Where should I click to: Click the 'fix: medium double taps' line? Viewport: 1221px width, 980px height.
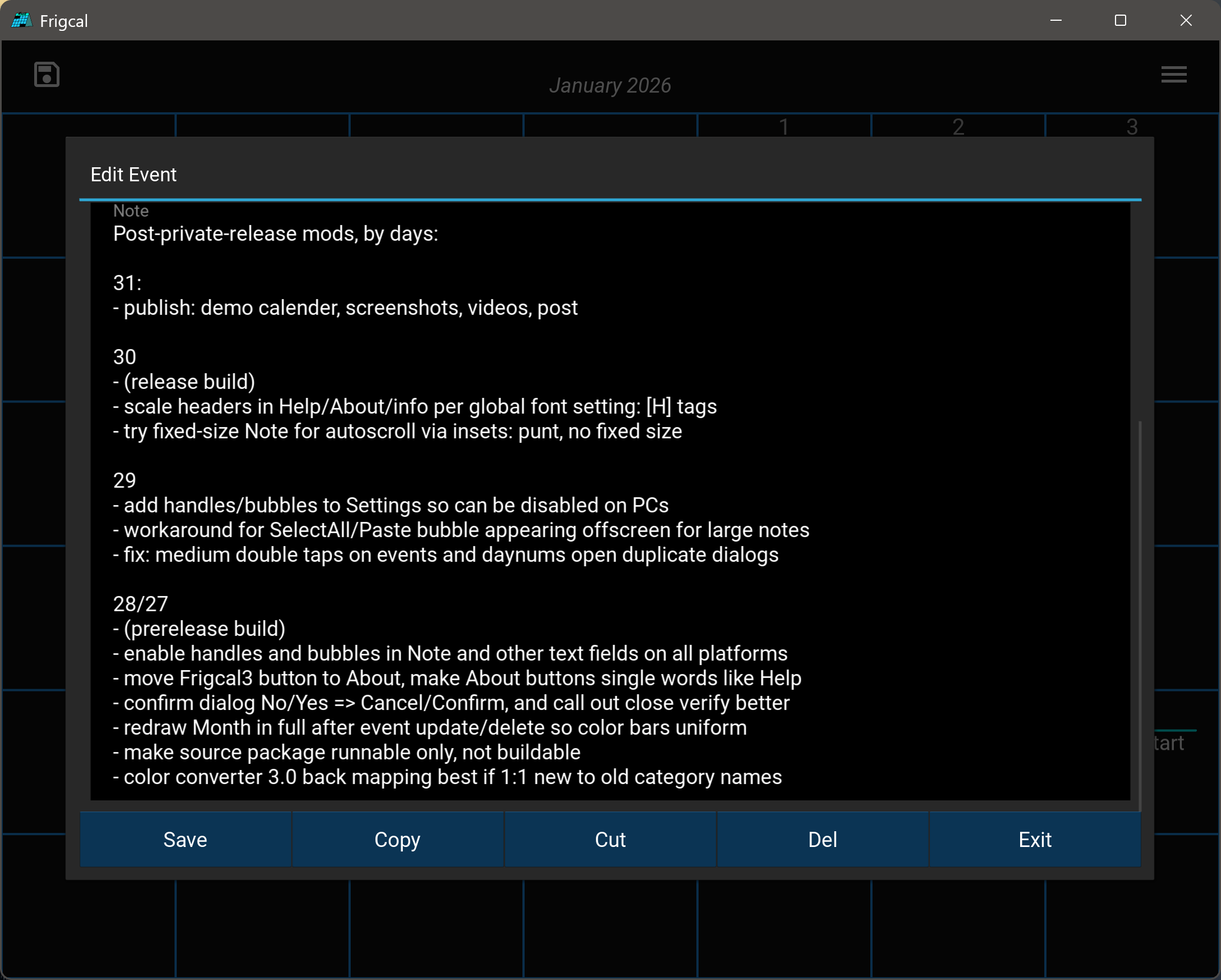(x=446, y=555)
